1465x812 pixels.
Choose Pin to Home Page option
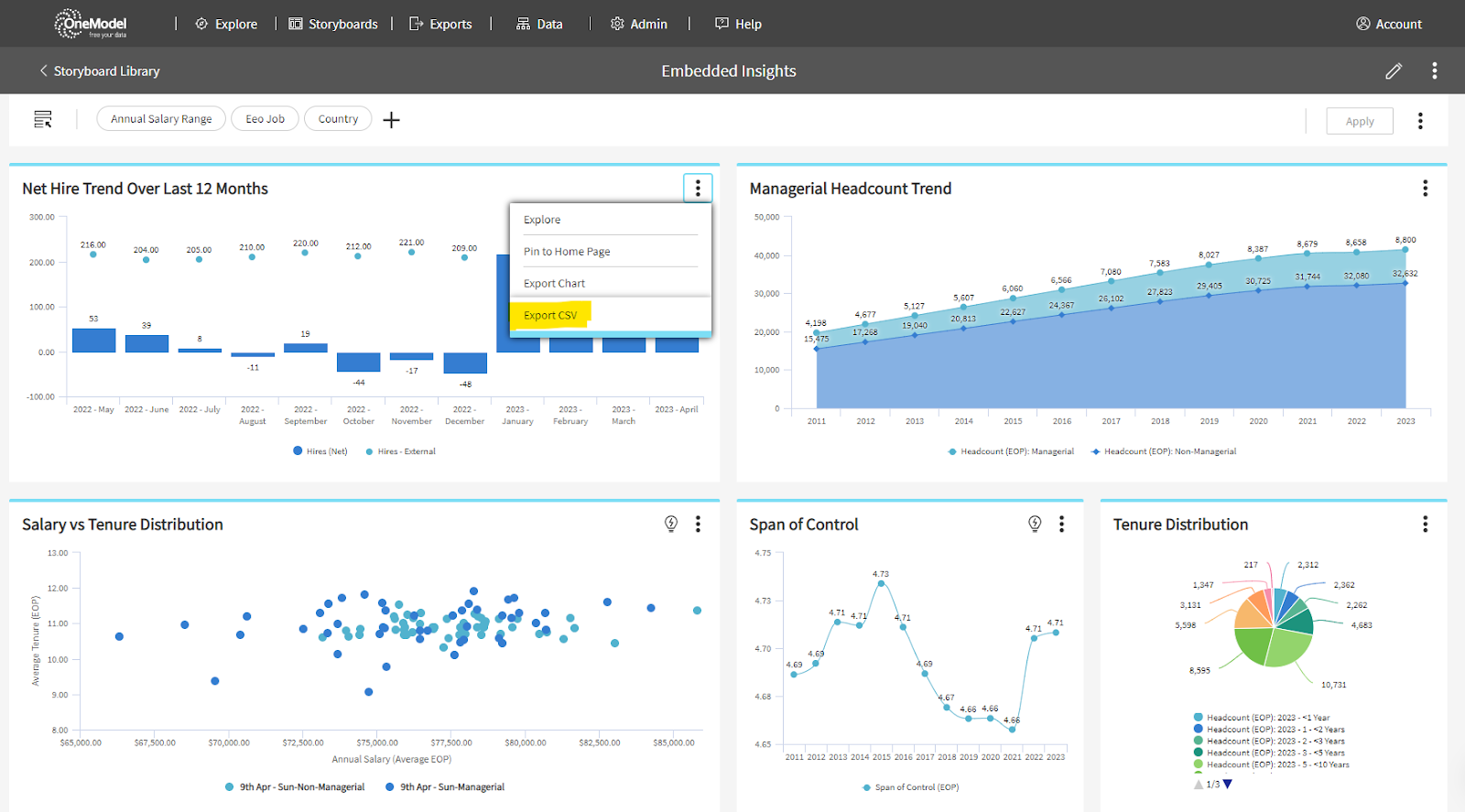(567, 252)
